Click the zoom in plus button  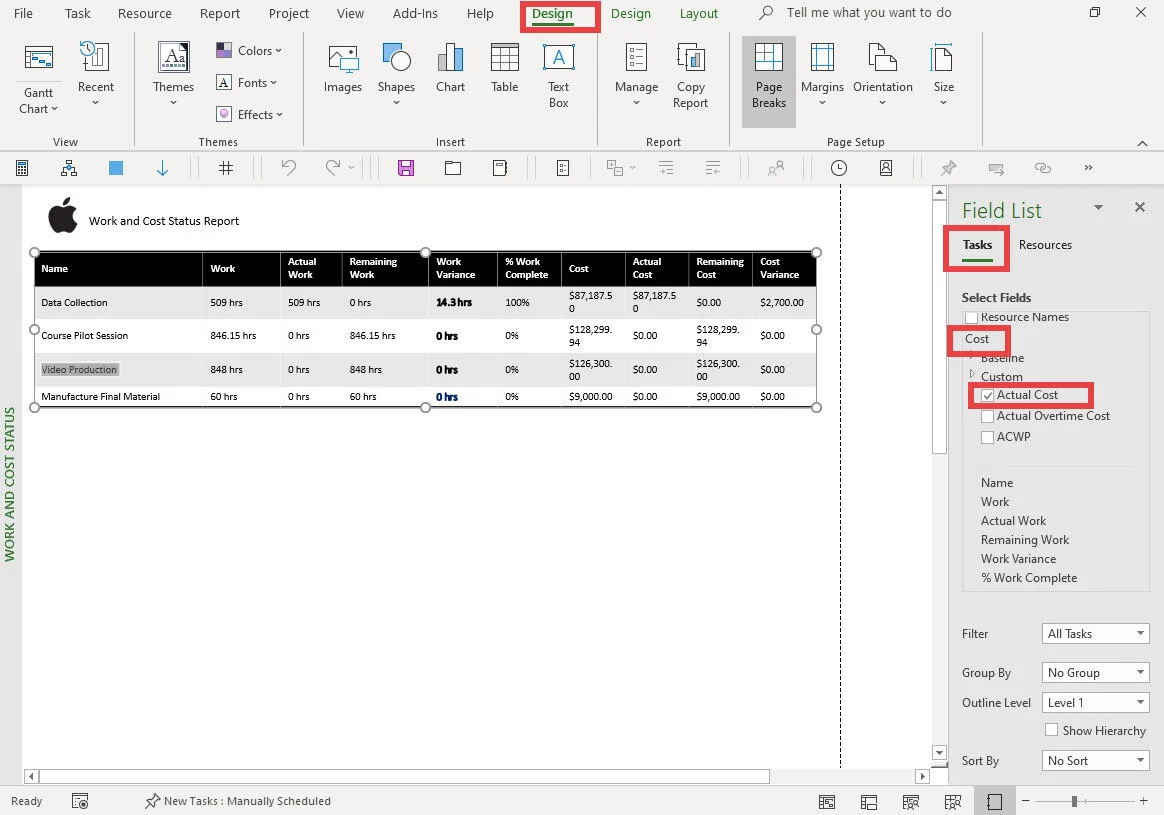1144,801
